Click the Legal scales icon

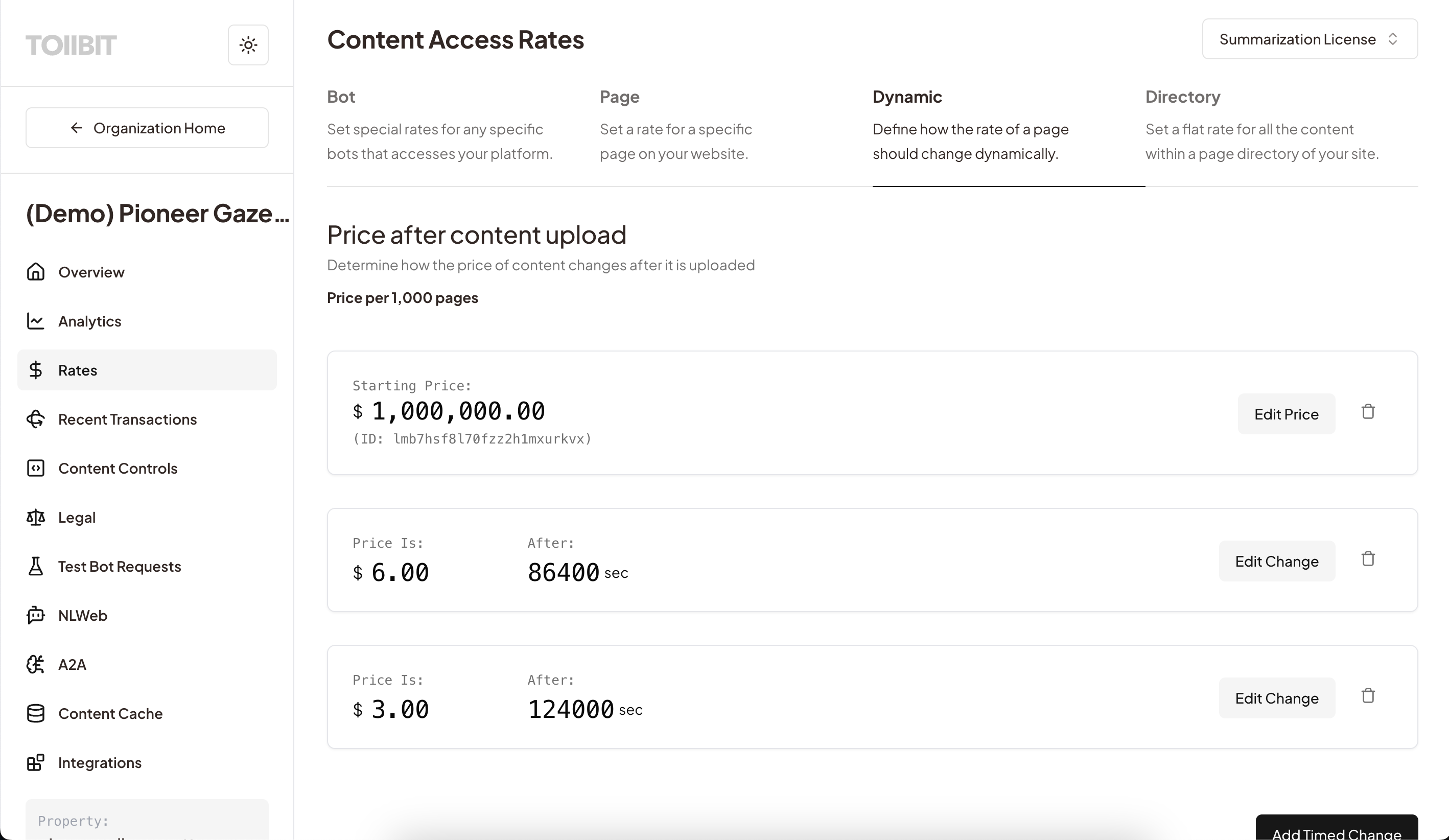(36, 518)
